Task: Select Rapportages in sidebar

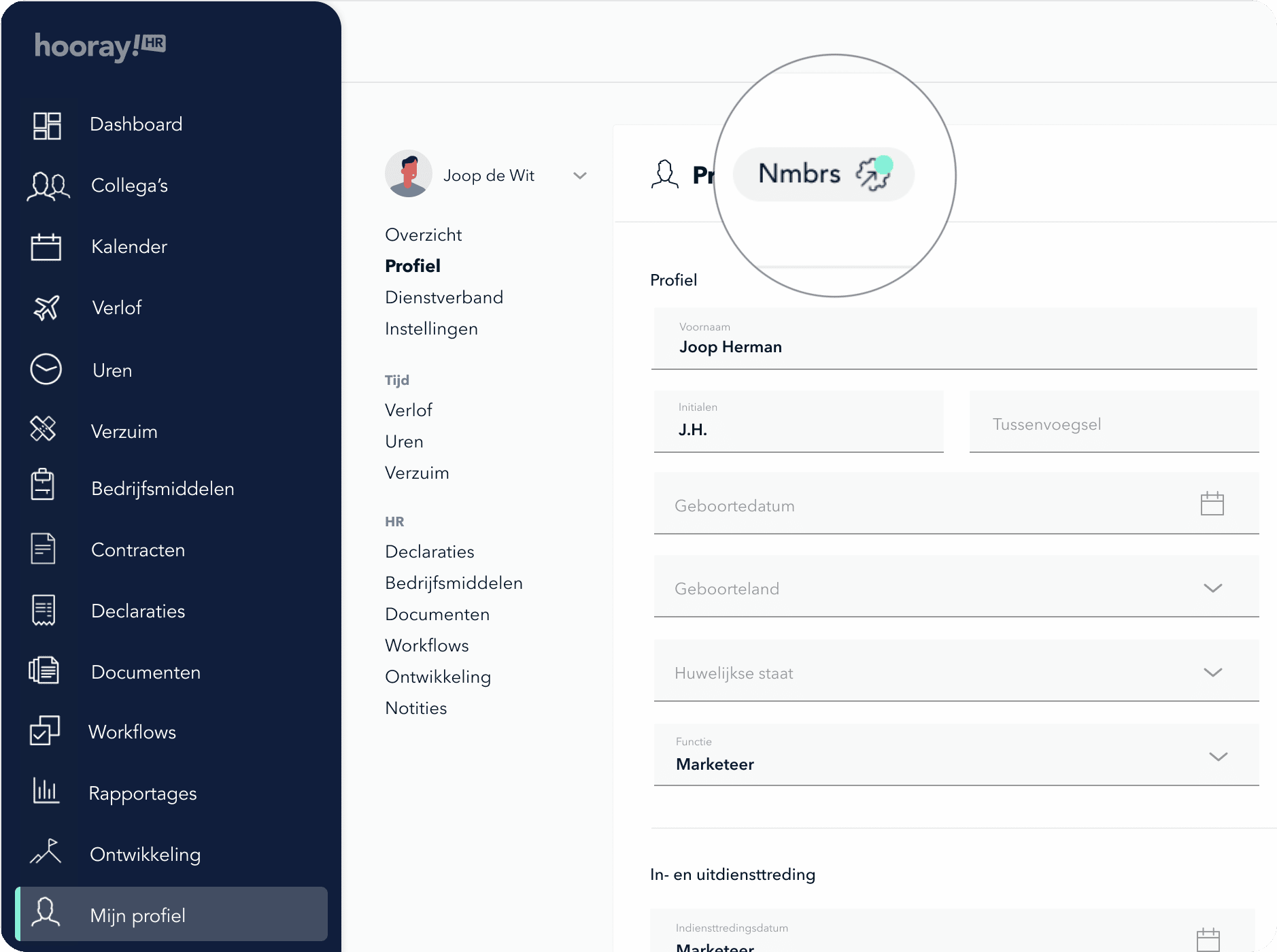Action: pyautogui.click(x=143, y=794)
